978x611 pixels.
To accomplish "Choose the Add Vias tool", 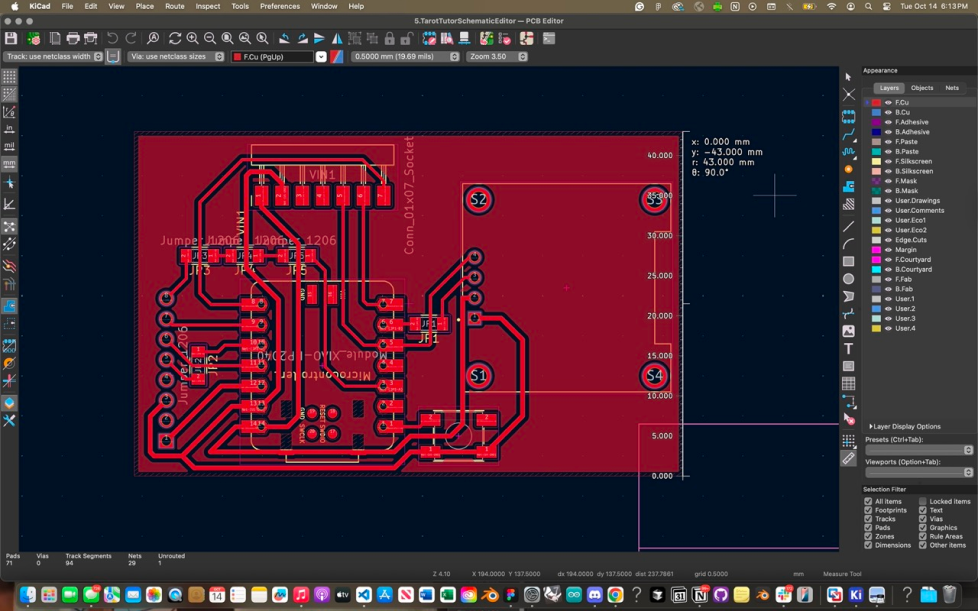I will click(x=848, y=170).
